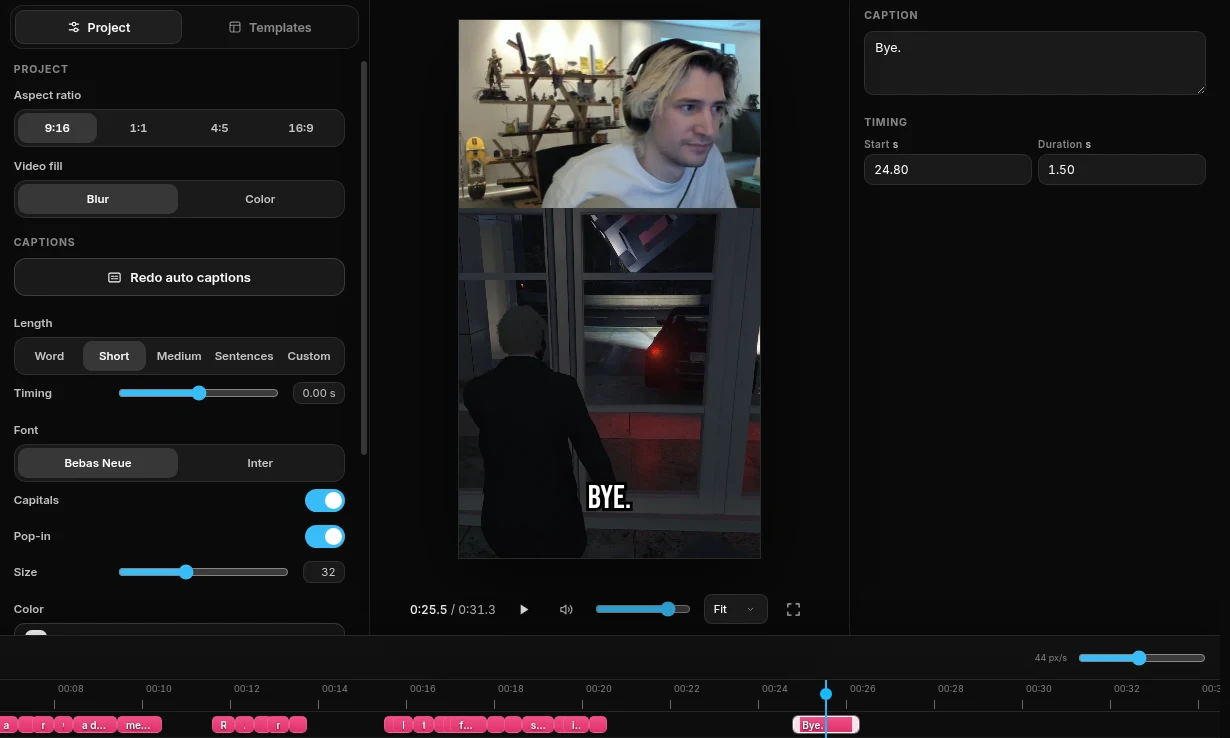The width and height of the screenshot is (1230, 738).
Task: Select the 'me...' caption clip on timeline
Action: [139, 725]
